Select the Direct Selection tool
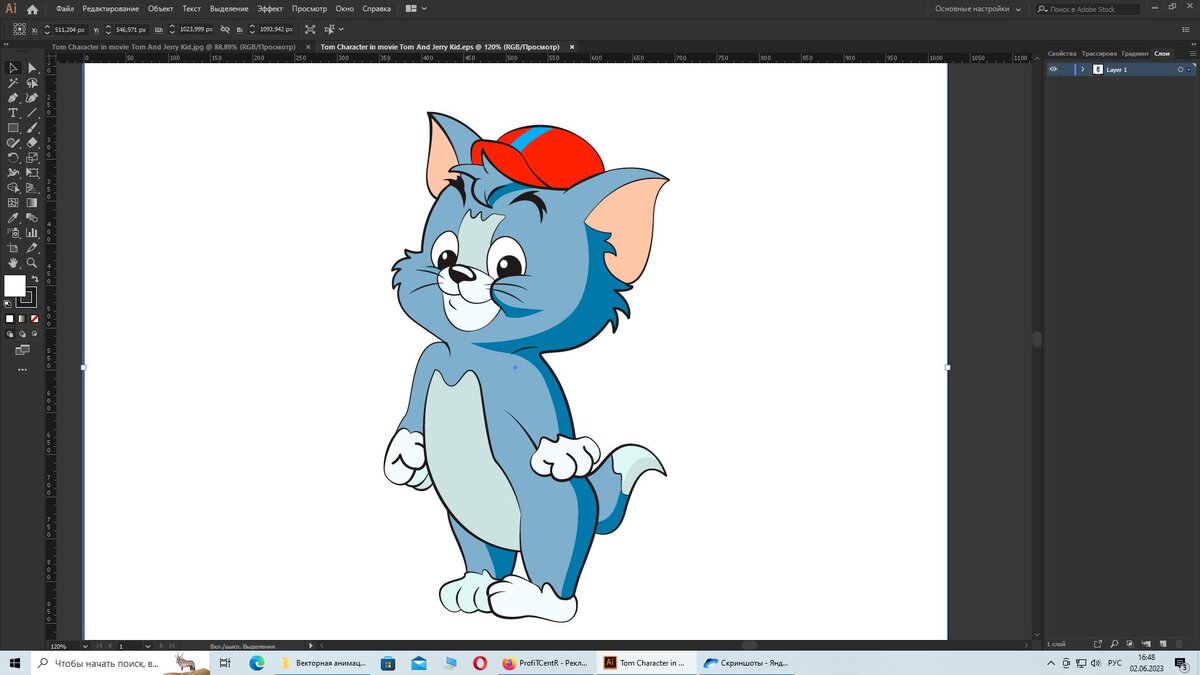This screenshot has width=1200, height=675. [32, 68]
